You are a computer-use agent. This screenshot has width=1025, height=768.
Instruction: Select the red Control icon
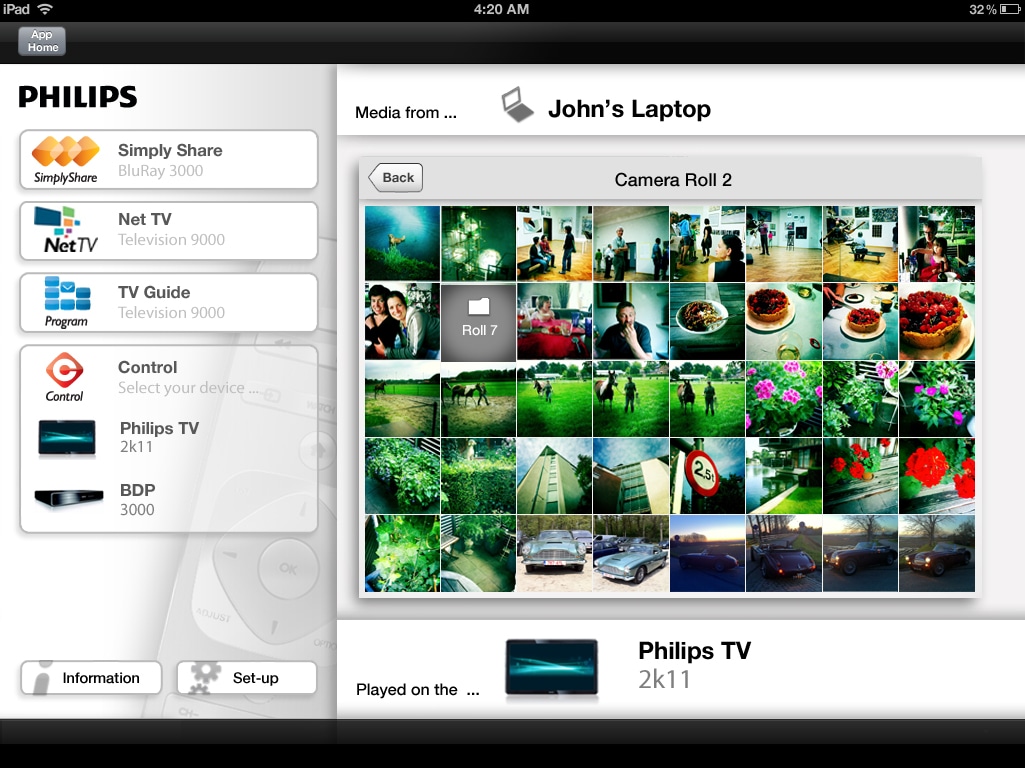64,377
